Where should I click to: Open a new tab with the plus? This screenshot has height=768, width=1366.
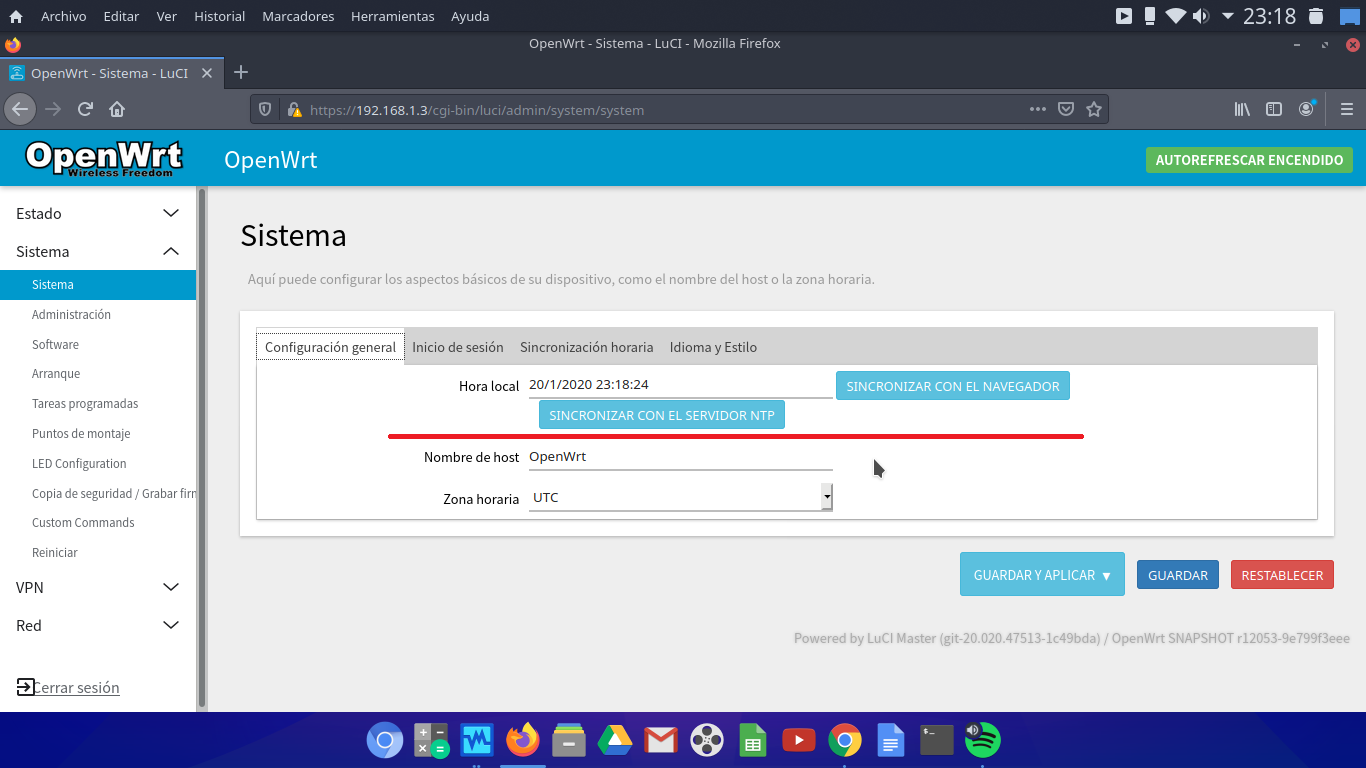pos(240,72)
